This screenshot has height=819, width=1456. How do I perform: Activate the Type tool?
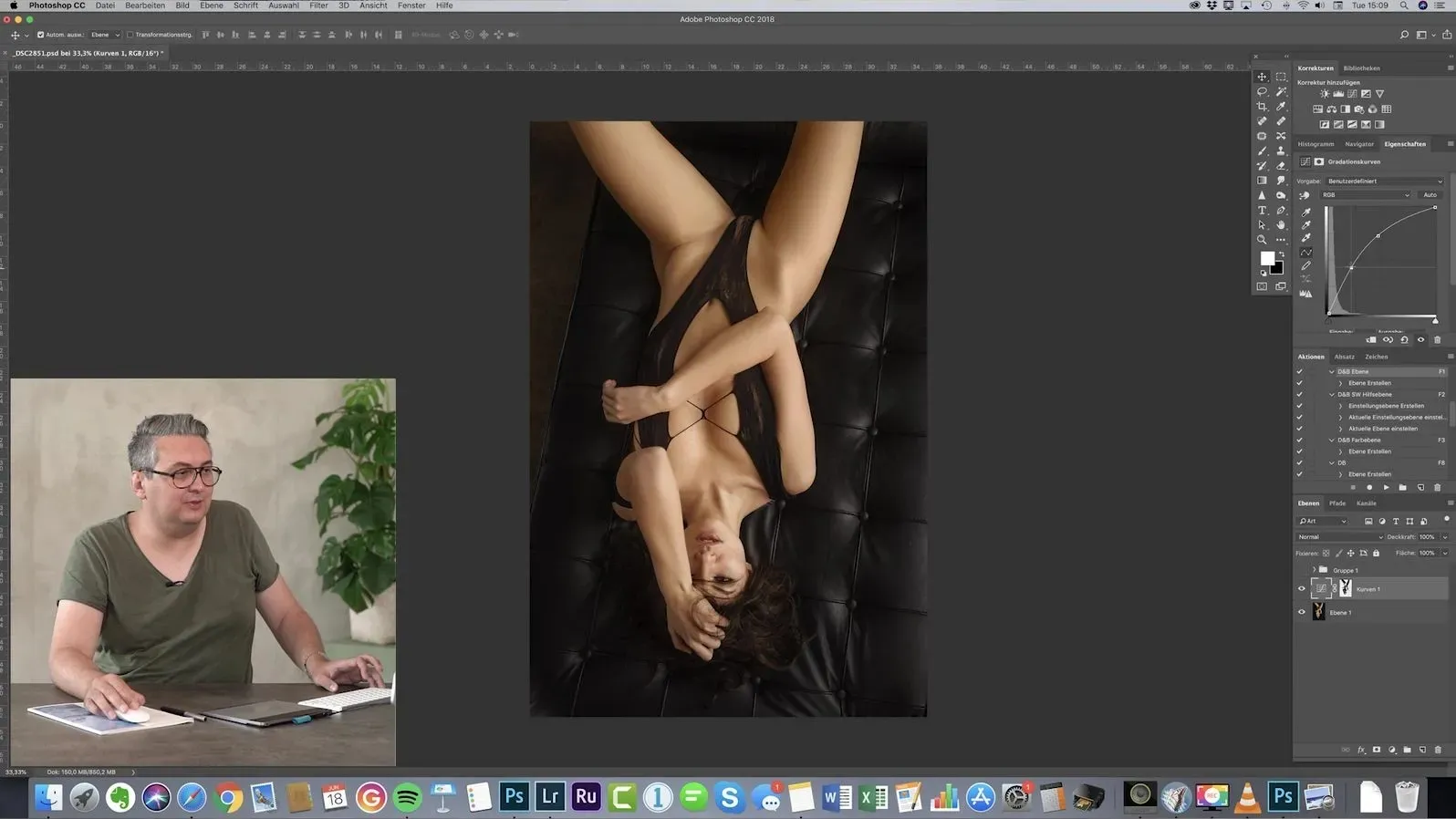(x=1262, y=210)
